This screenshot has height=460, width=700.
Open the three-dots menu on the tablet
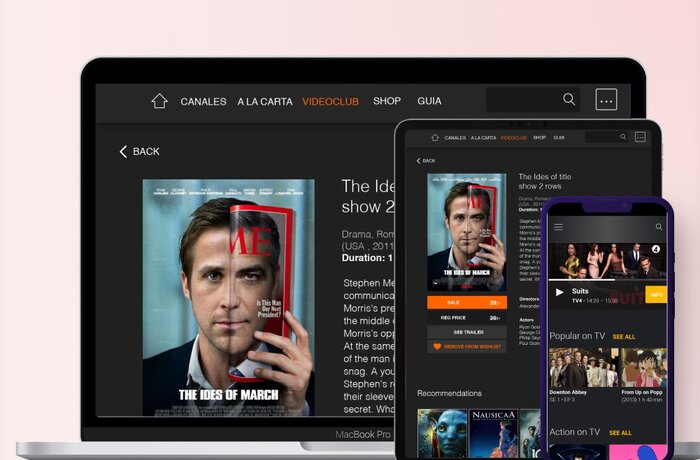point(642,137)
